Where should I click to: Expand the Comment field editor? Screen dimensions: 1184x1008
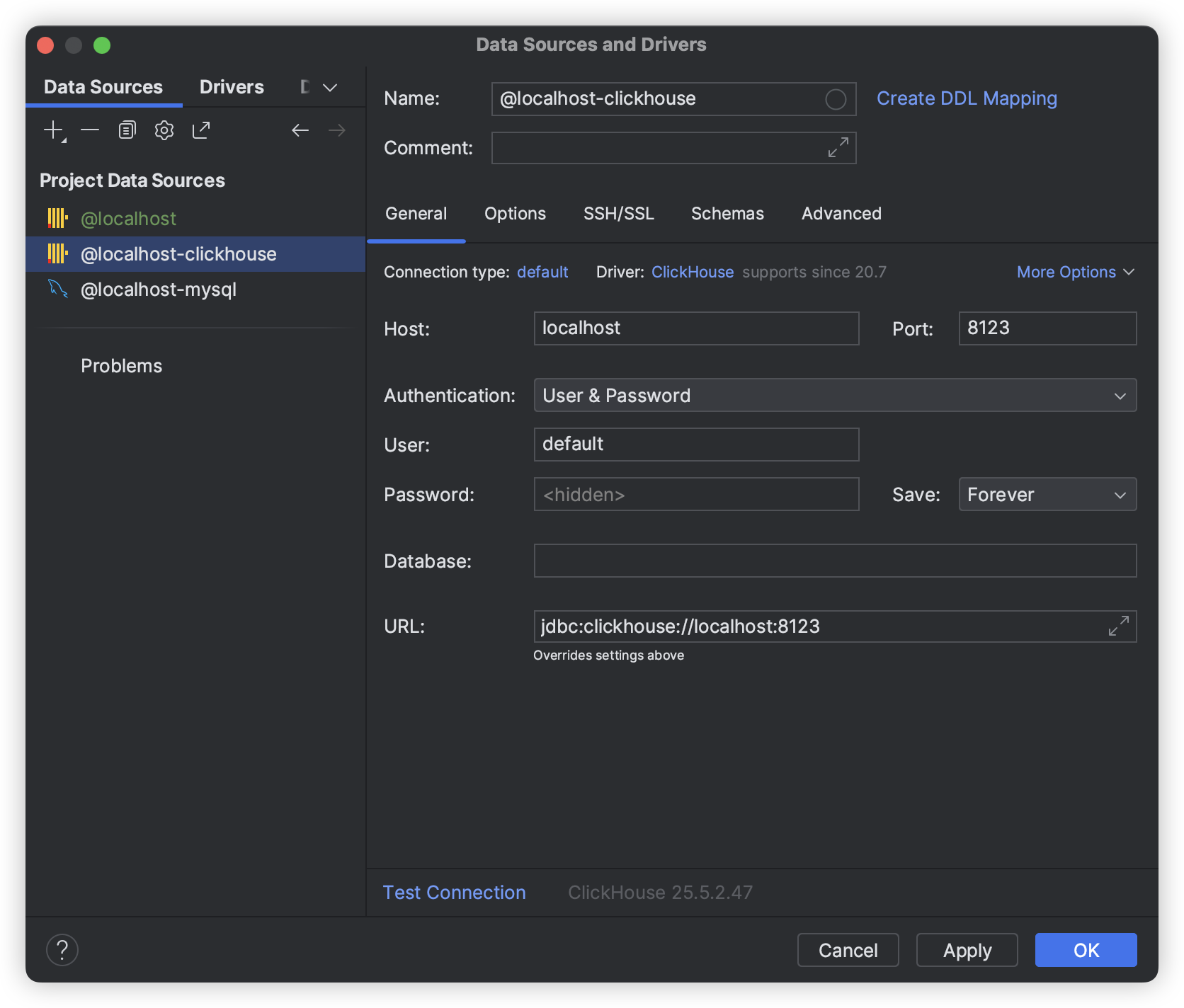coord(838,147)
